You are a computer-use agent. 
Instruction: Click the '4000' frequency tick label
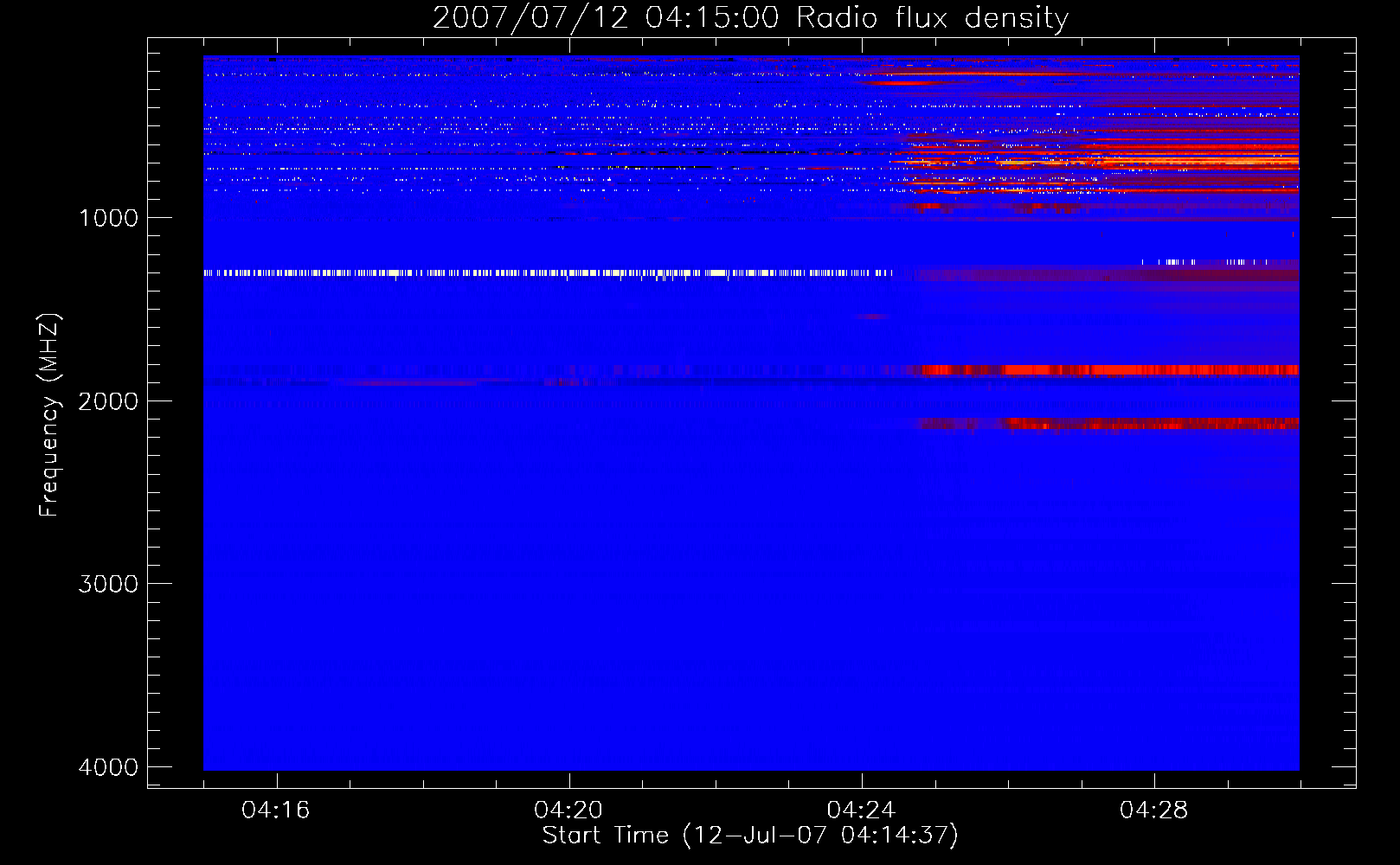pos(108,767)
